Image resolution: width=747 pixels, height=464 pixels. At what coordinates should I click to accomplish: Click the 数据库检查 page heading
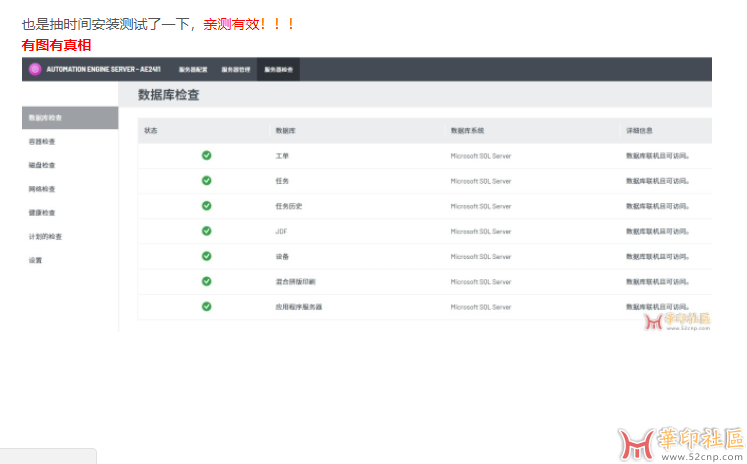tap(169, 95)
